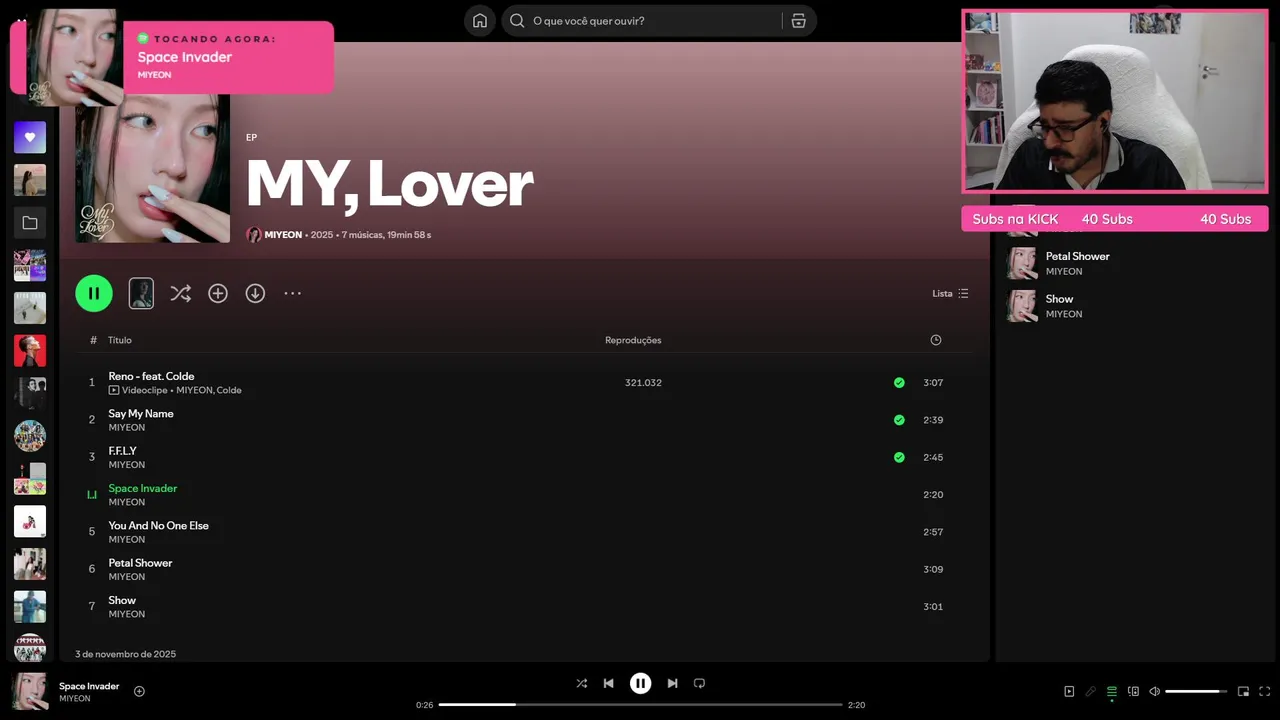This screenshot has width=1280, height=720.
Task: Click the Reproduções column header
Action: point(633,340)
